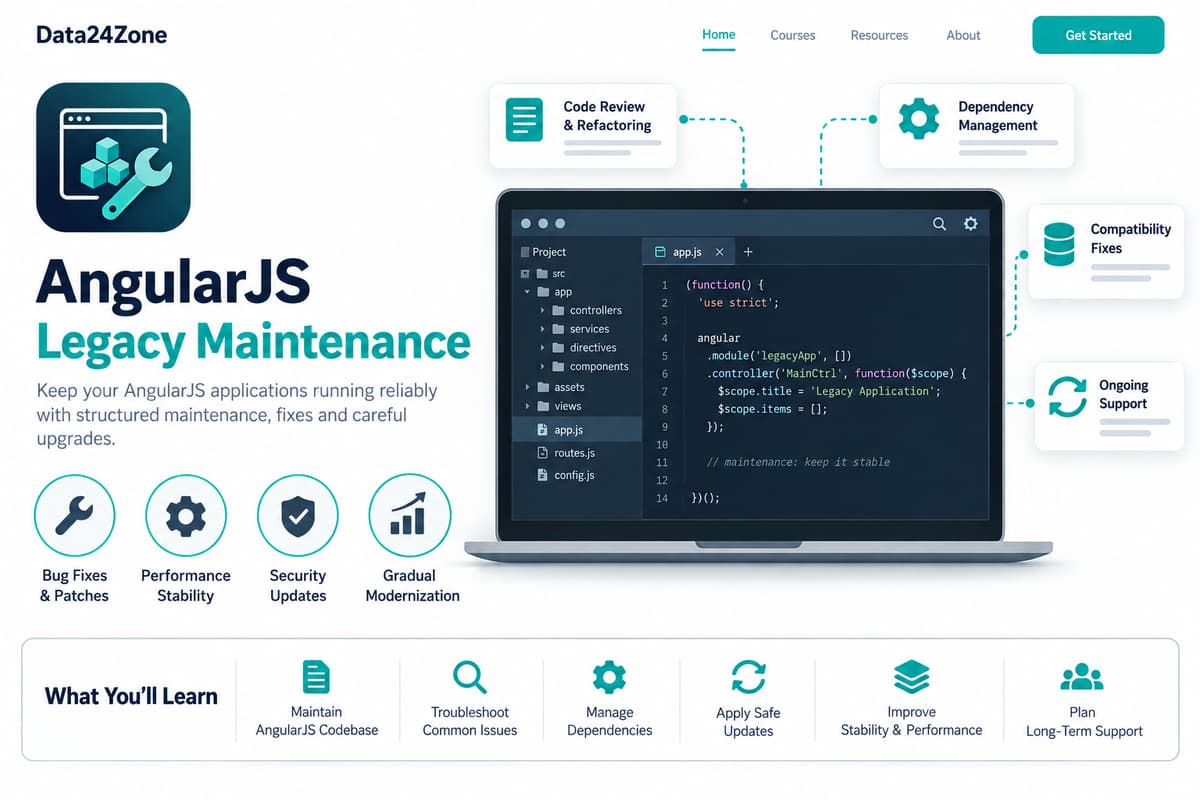The height and width of the screenshot is (800, 1200).
Task: Click the Dependency Management gear icon
Action: pyautogui.click(x=919, y=118)
